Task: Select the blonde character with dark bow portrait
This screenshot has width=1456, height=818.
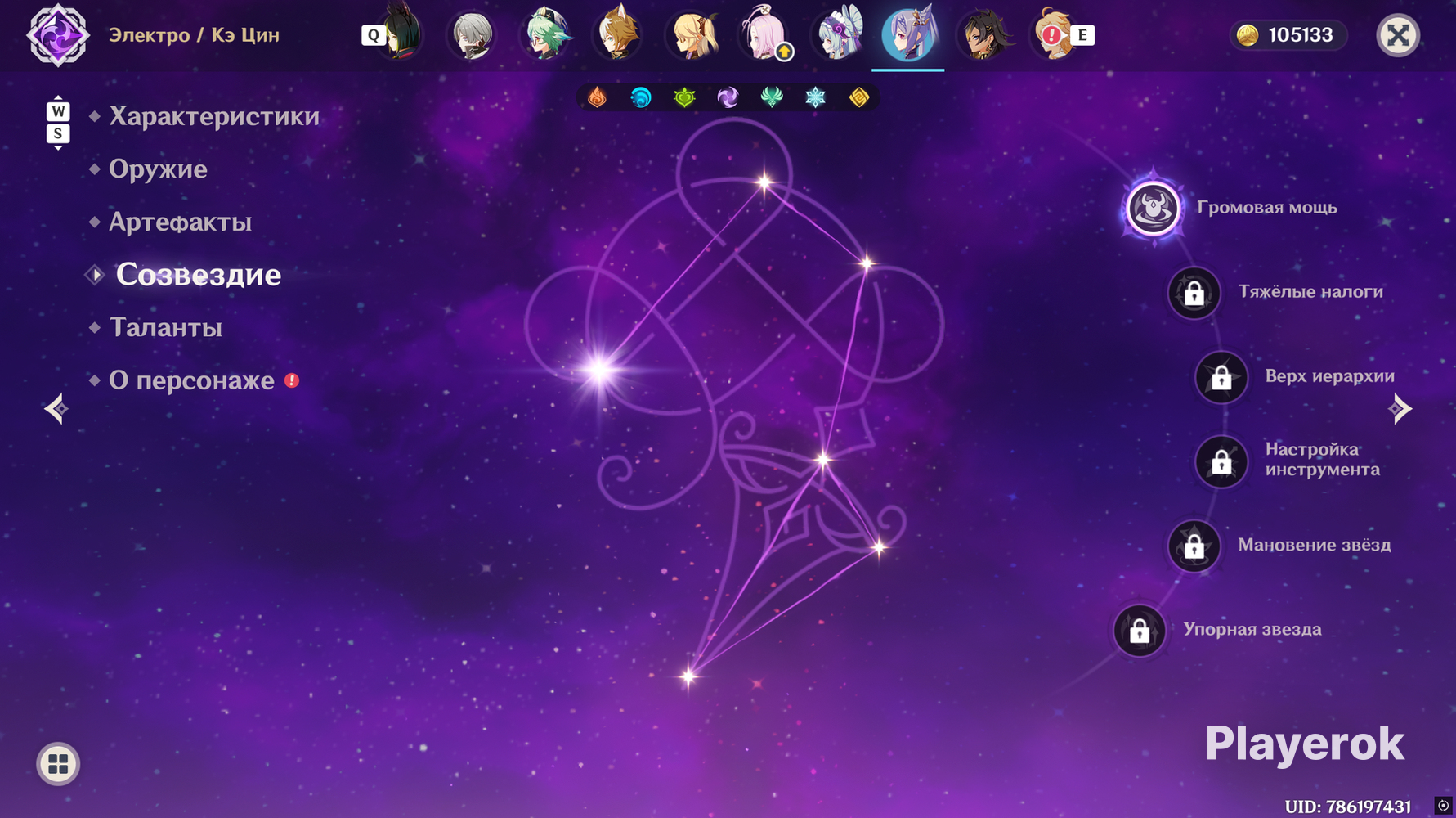Action: click(691, 34)
